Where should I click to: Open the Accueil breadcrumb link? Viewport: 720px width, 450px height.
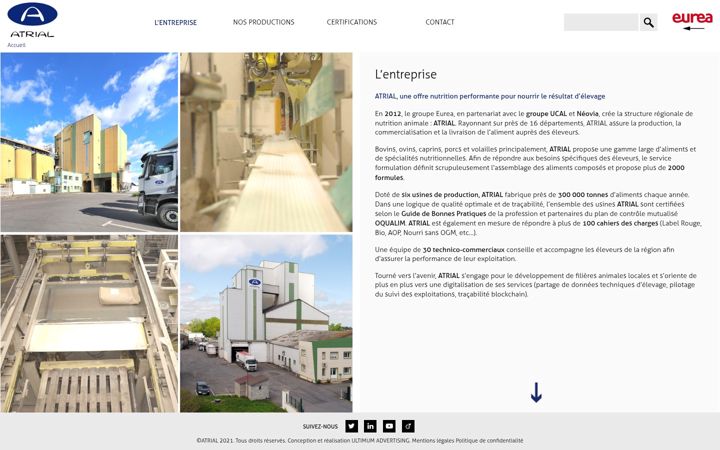17,45
